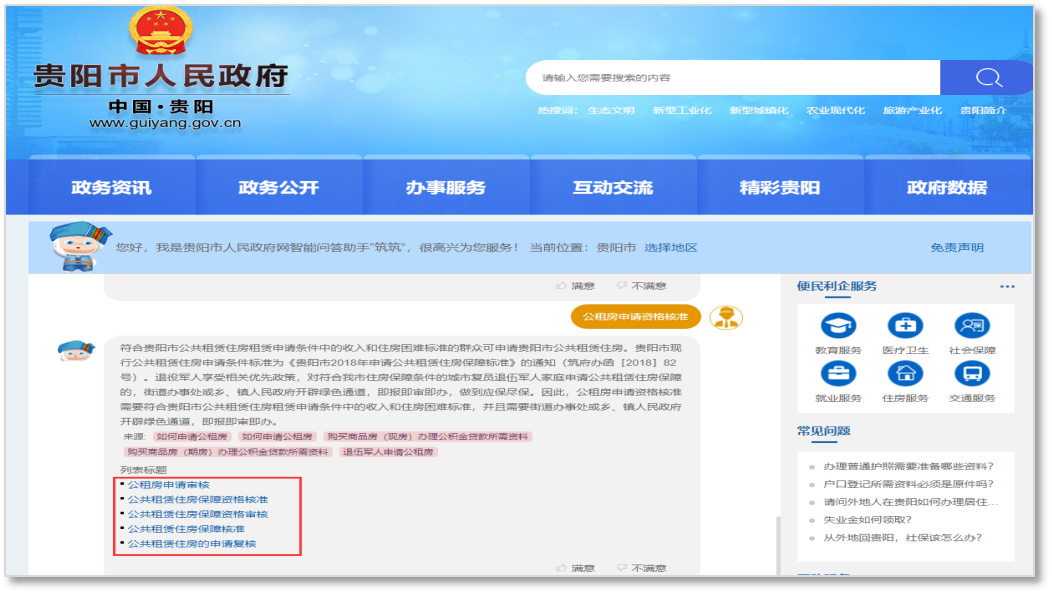
Task: Open the 精彩贵阳 menu
Action: [780, 187]
